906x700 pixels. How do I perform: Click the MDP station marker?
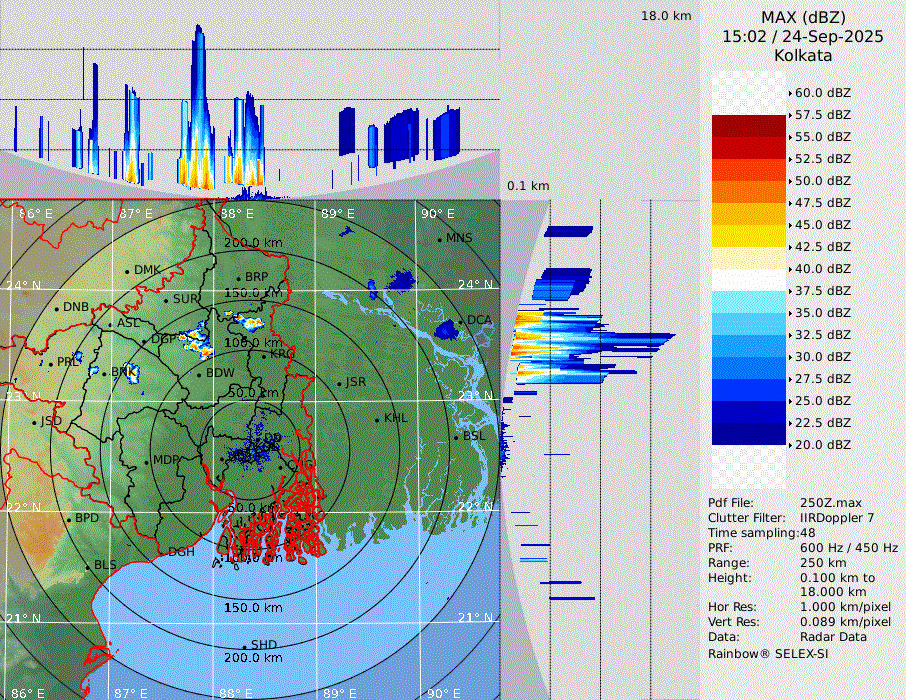147,461
